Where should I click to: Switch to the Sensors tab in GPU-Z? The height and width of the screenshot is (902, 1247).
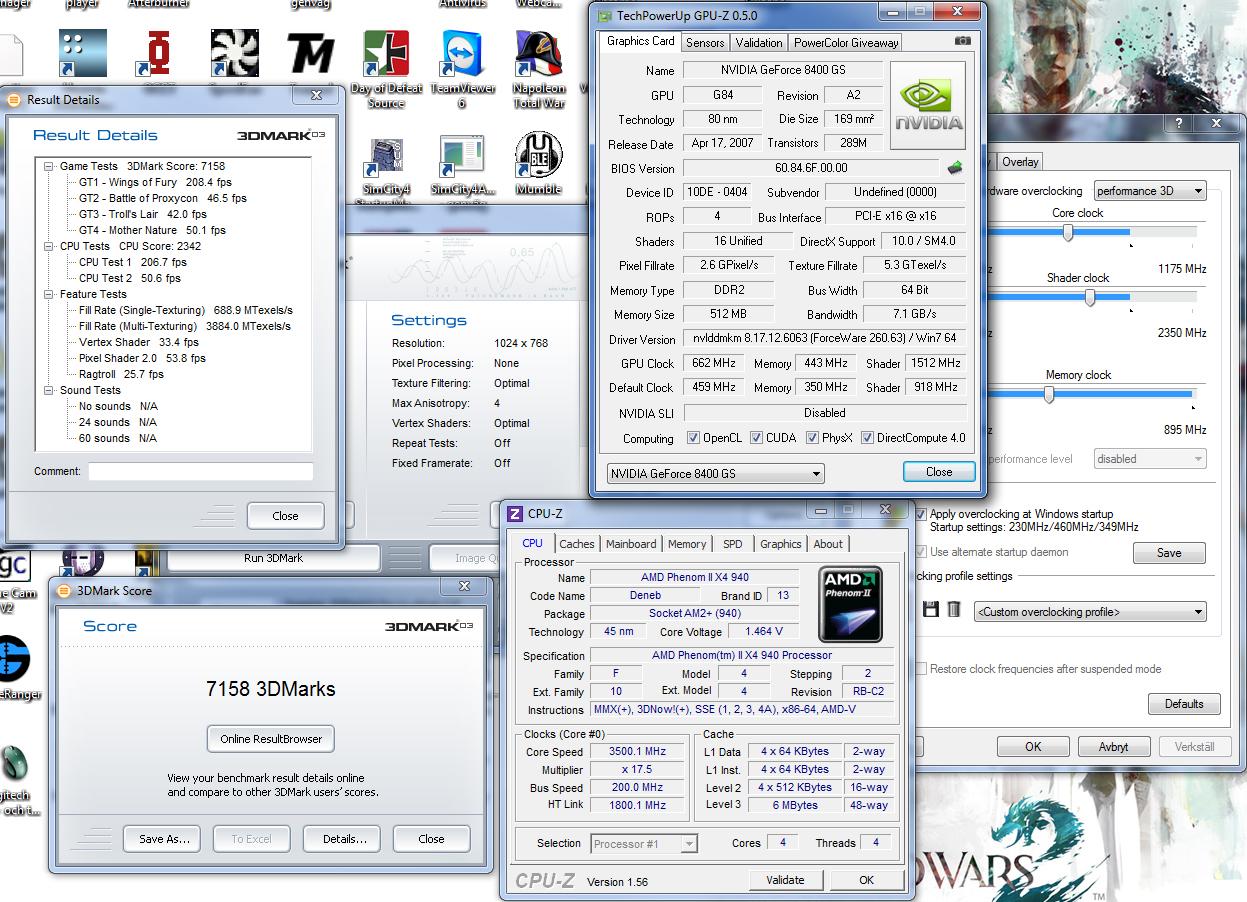pos(704,43)
